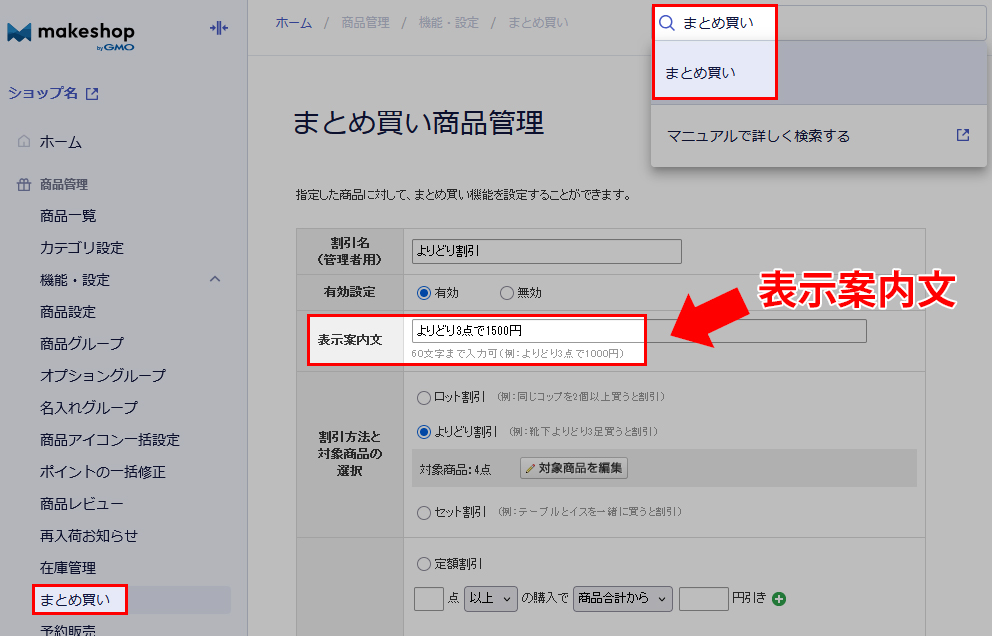Click external link icon beside manual search
Screen dimensions: 992x636
tap(962, 135)
